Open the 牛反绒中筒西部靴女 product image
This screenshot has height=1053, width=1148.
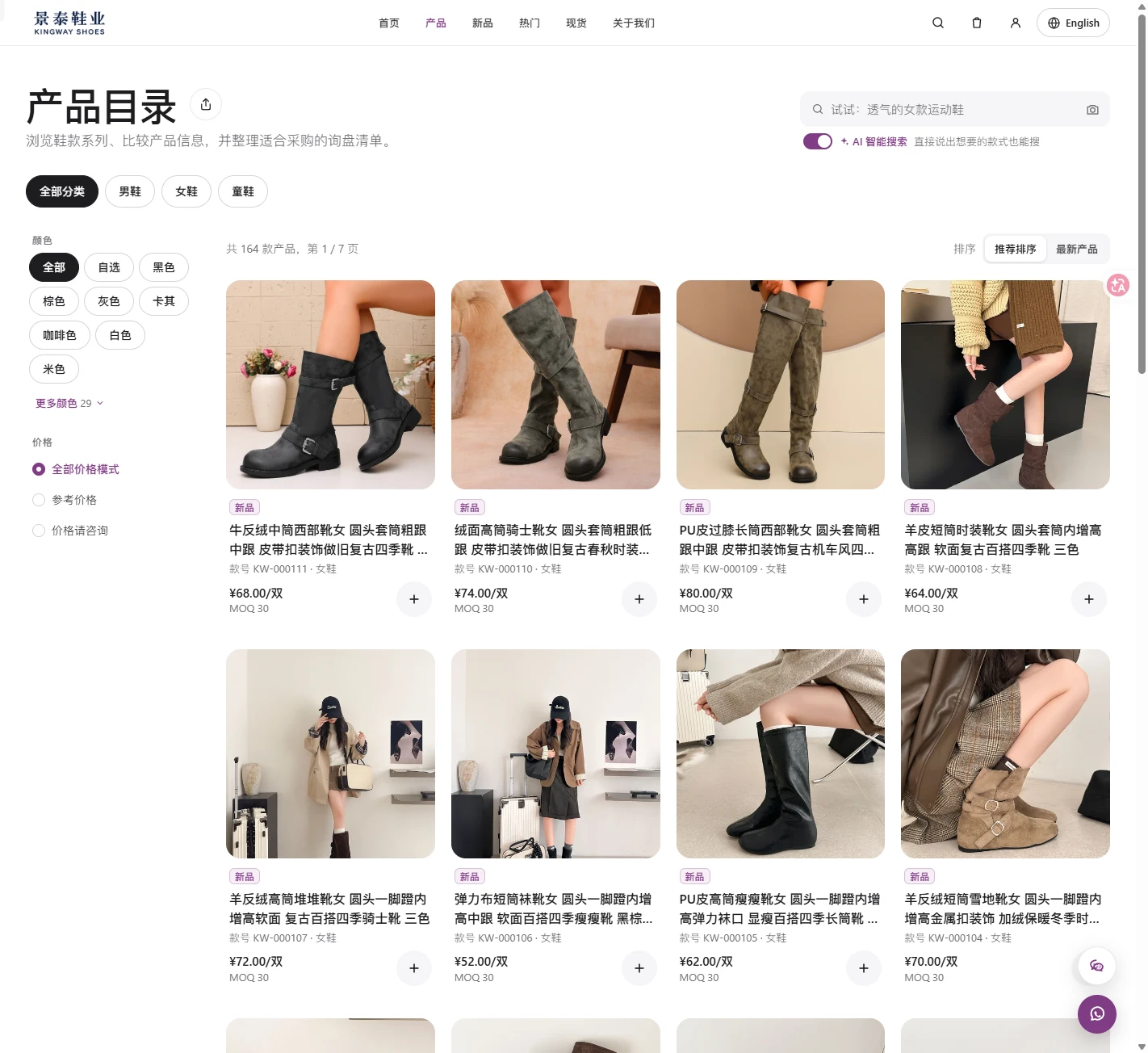coord(330,384)
